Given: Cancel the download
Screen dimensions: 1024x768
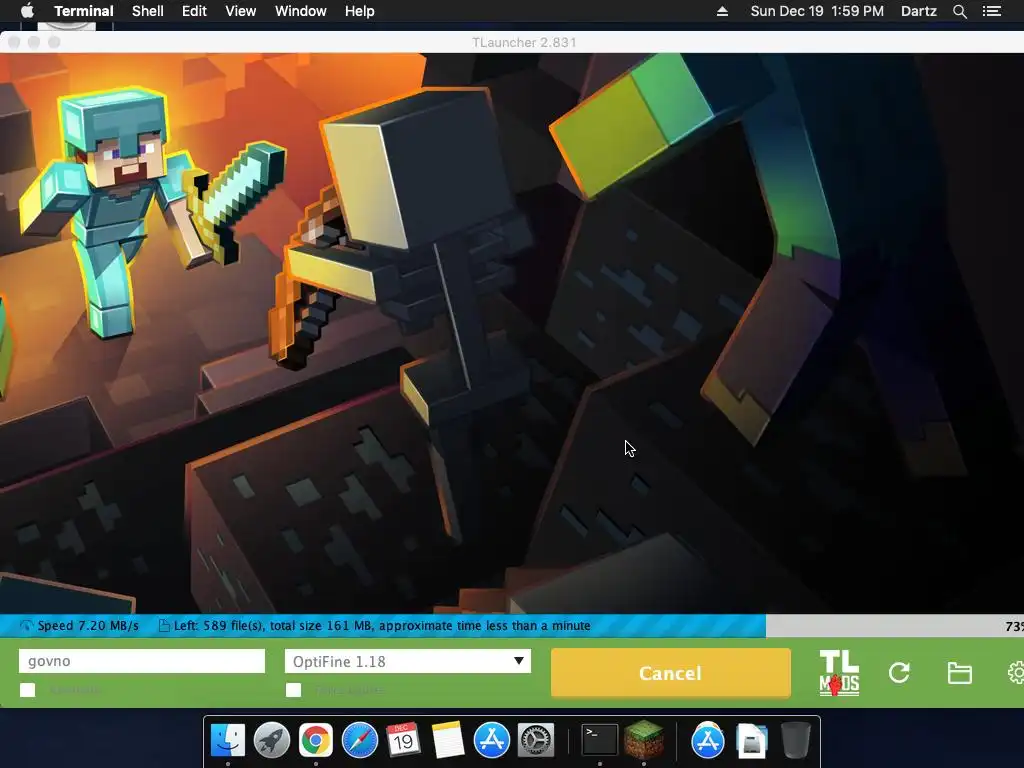Looking at the screenshot, I should [671, 673].
